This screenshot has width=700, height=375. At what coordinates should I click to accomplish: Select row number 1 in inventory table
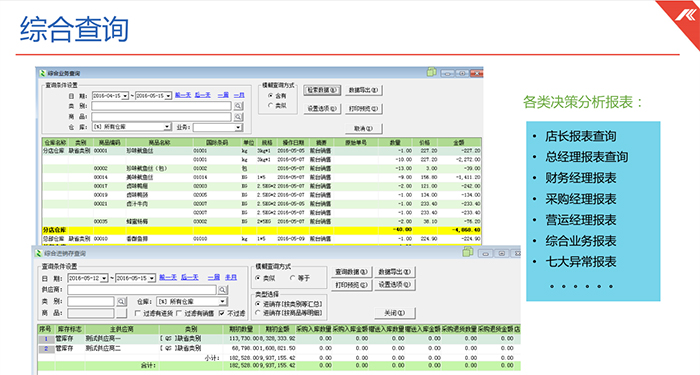tap(46, 339)
